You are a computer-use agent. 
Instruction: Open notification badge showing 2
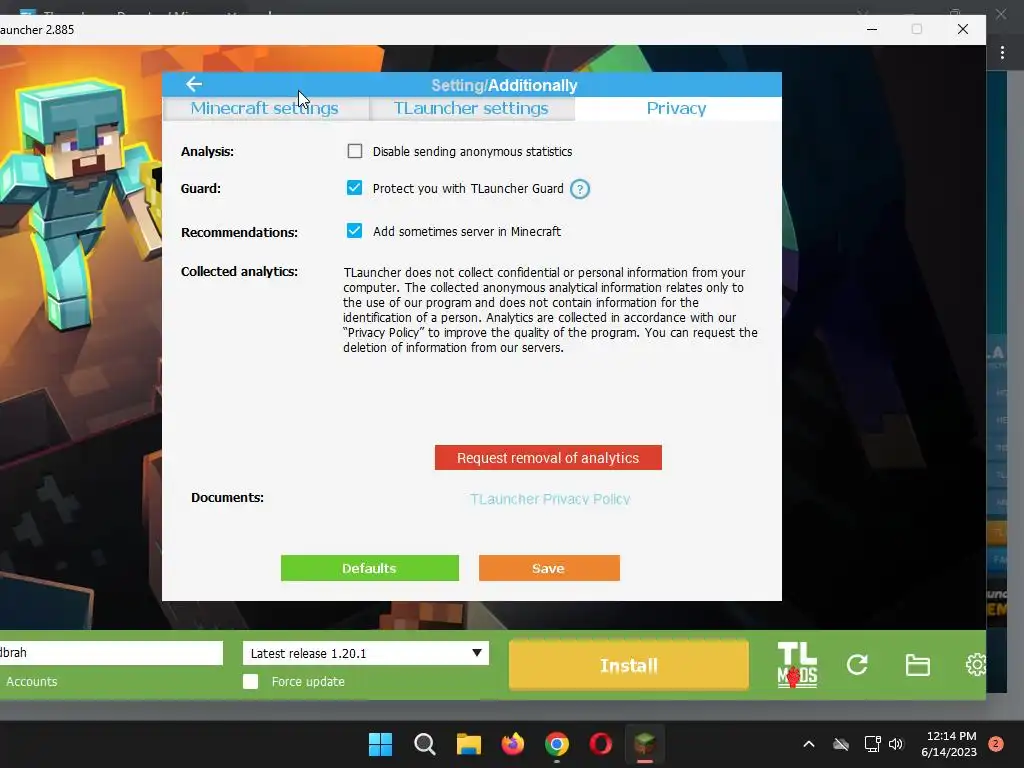[x=996, y=744]
